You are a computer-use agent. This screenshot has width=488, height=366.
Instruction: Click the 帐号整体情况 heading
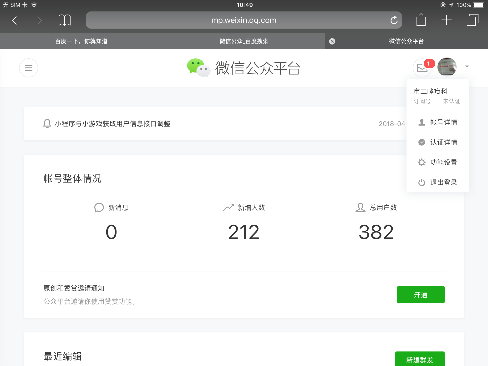click(x=72, y=178)
